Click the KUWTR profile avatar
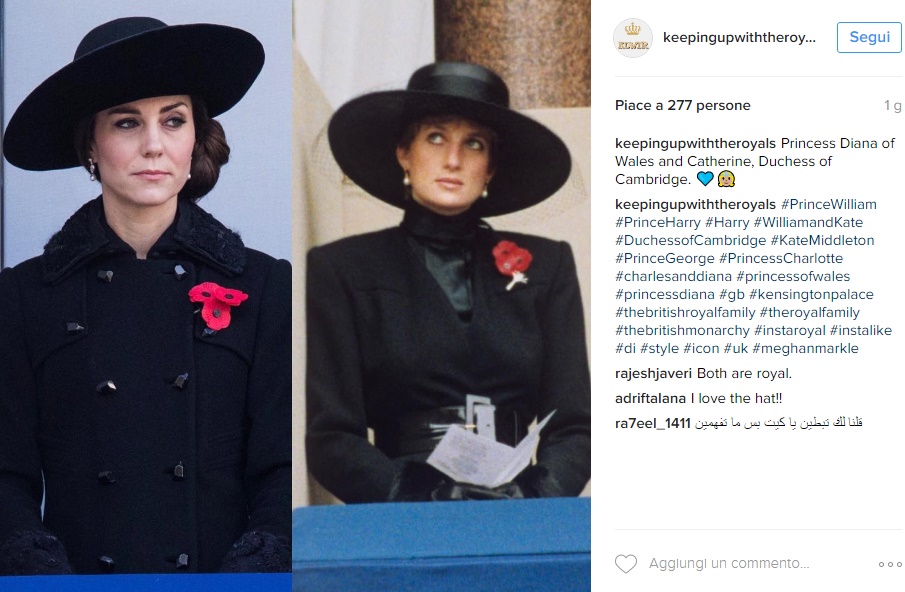 click(633, 38)
